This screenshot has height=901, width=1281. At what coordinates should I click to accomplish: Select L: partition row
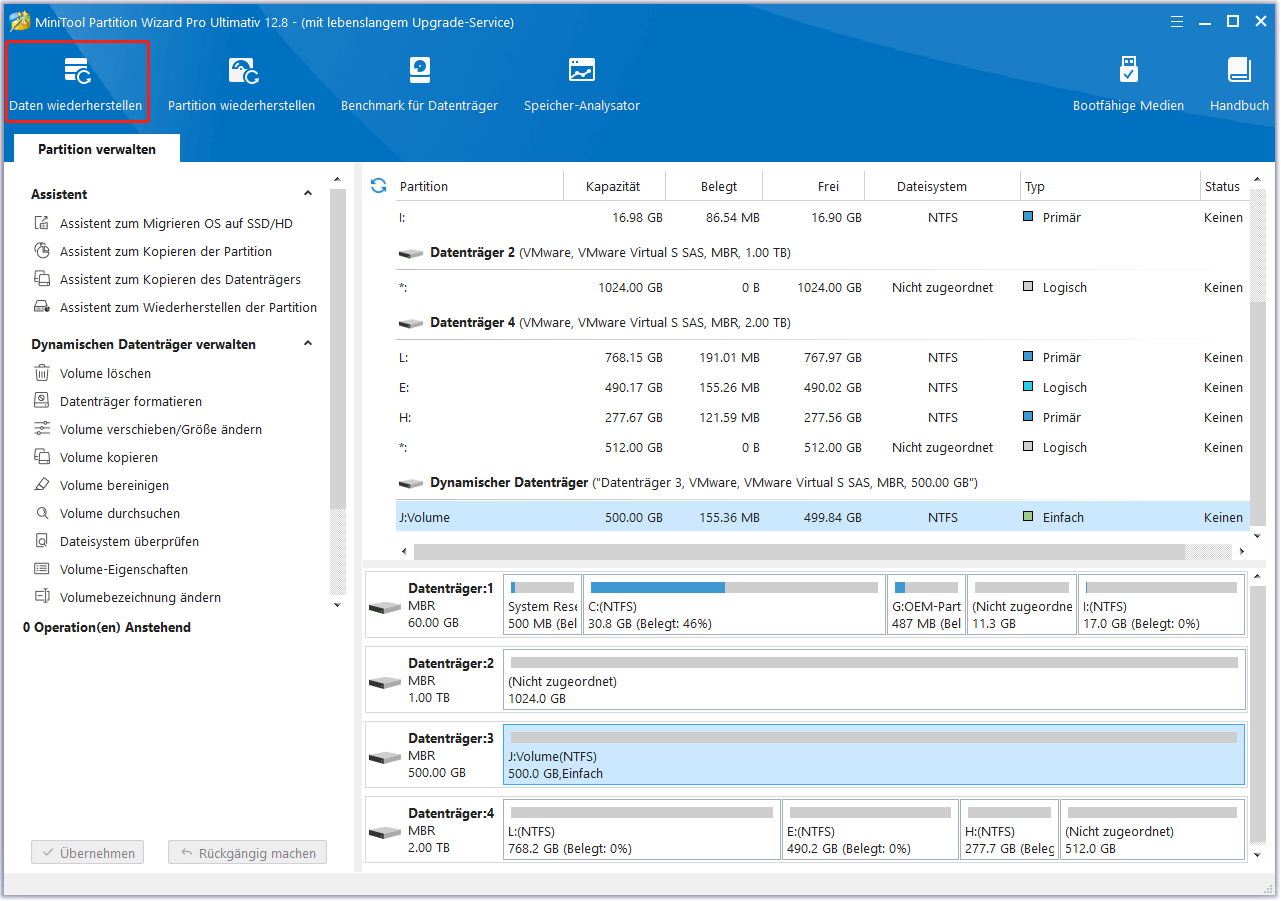pos(822,358)
